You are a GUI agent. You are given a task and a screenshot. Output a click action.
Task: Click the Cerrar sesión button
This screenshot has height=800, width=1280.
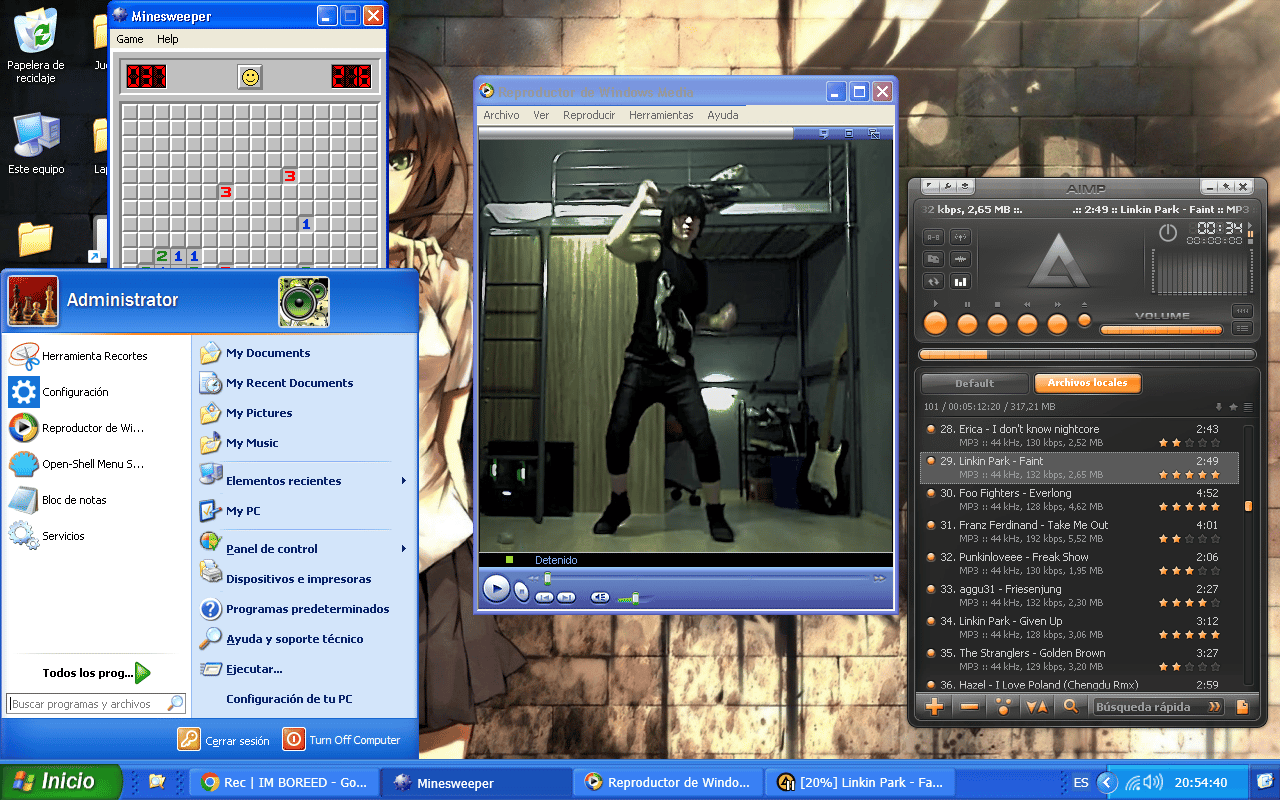click(x=224, y=740)
